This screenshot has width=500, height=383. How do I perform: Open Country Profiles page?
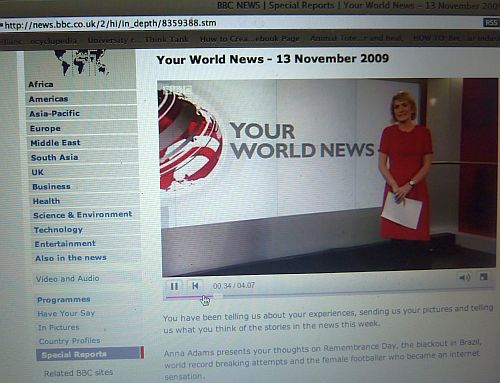point(69,341)
